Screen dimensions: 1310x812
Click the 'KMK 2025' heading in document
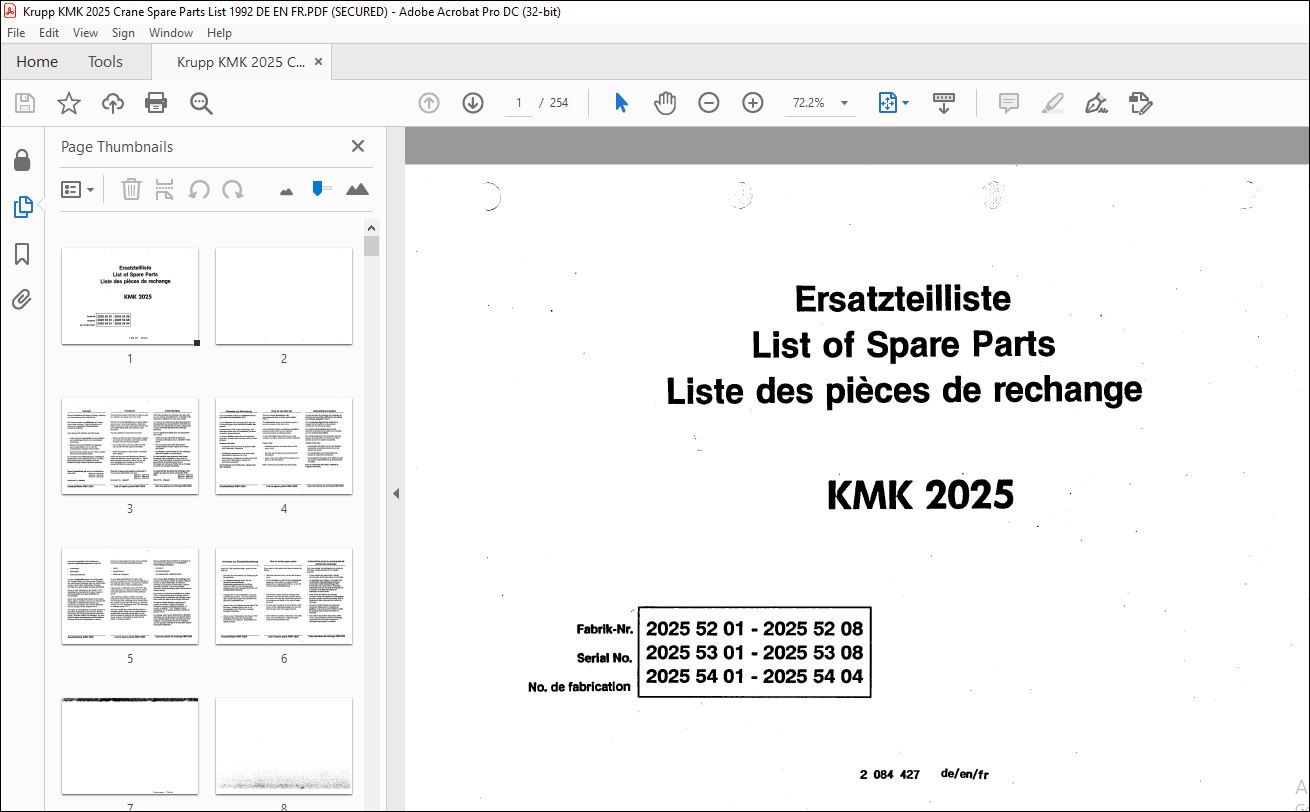pyautogui.click(x=920, y=495)
